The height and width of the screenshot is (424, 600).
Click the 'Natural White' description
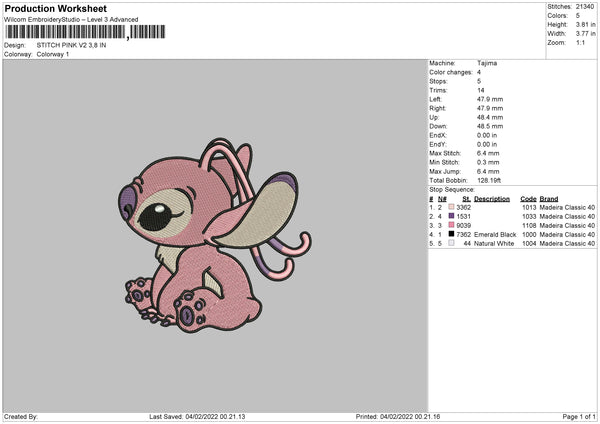point(494,243)
